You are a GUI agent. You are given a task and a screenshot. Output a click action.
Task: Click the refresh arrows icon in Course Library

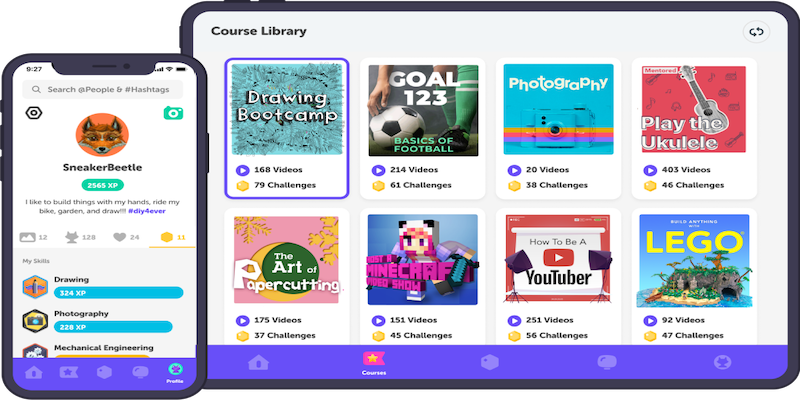click(x=756, y=32)
